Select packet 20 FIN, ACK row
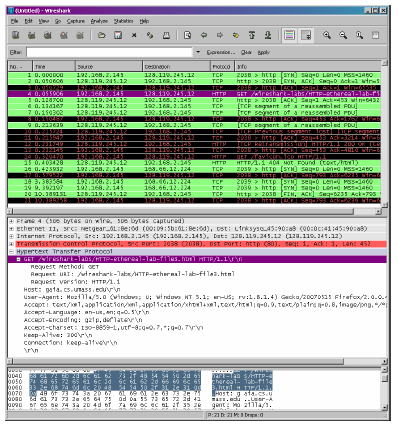Image resolution: width=398 pixels, height=441 pixels. pos(194,194)
